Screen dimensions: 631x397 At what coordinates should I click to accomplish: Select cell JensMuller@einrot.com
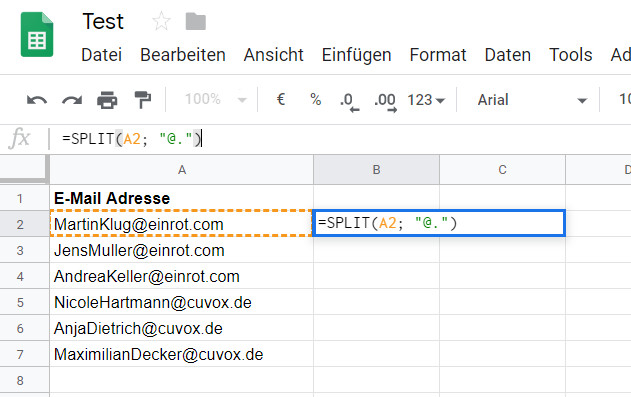point(181,250)
